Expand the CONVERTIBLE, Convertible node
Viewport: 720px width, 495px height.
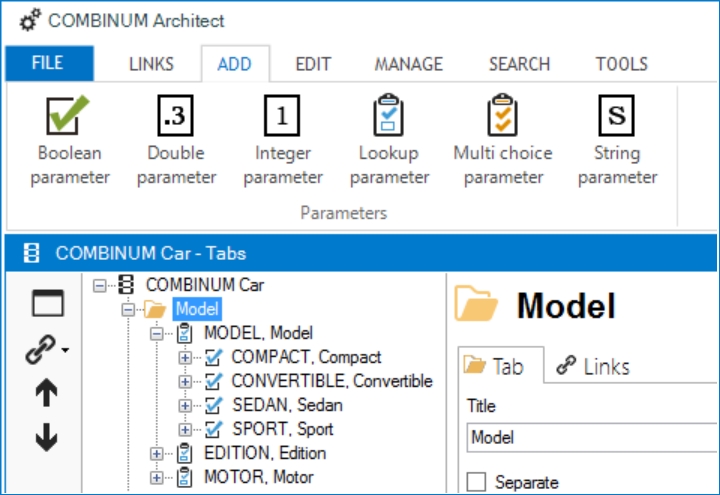[185, 381]
